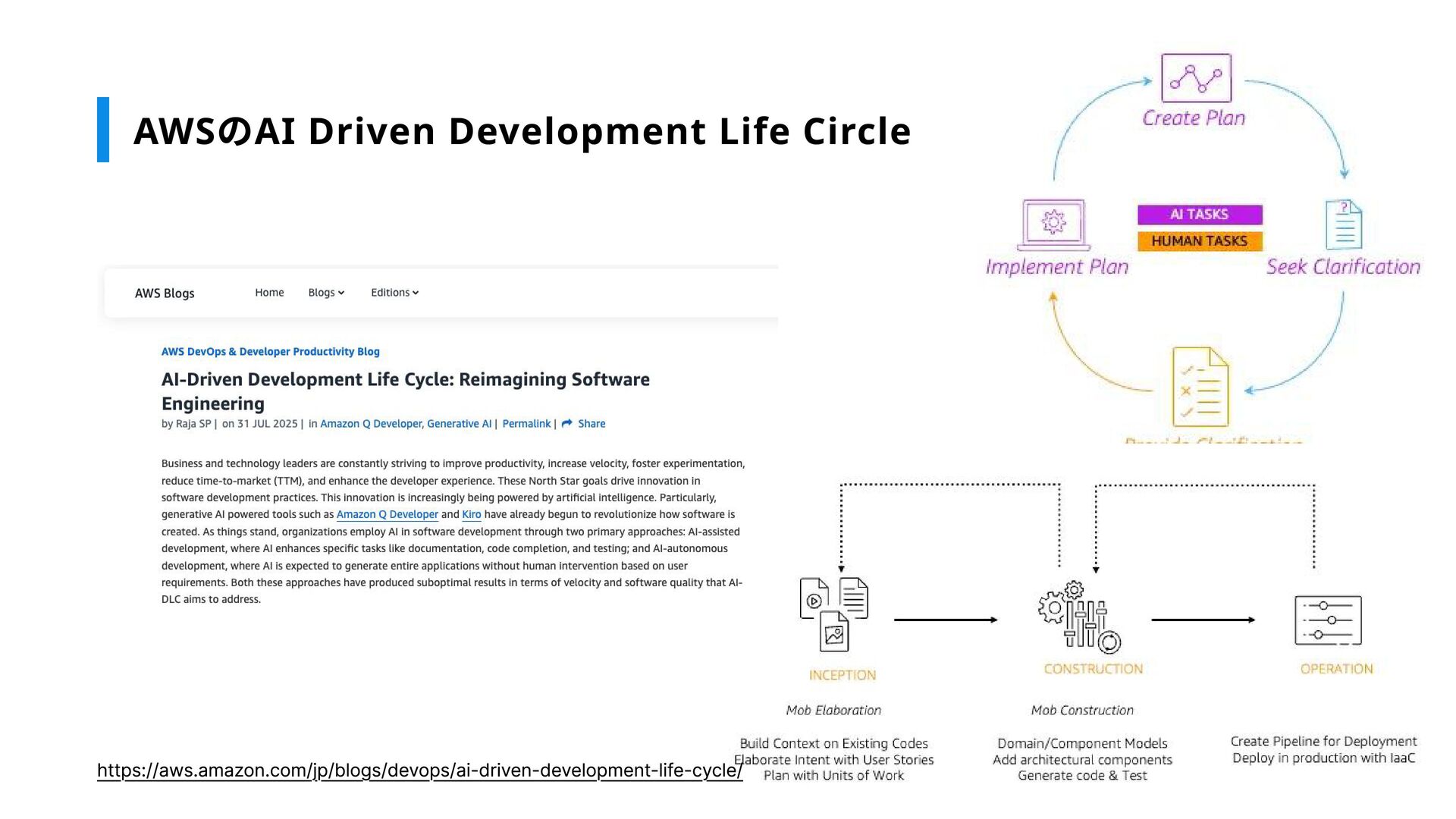Screen dimensions: 1456x819
Task: Click the Share arrow icon
Action: point(566,423)
